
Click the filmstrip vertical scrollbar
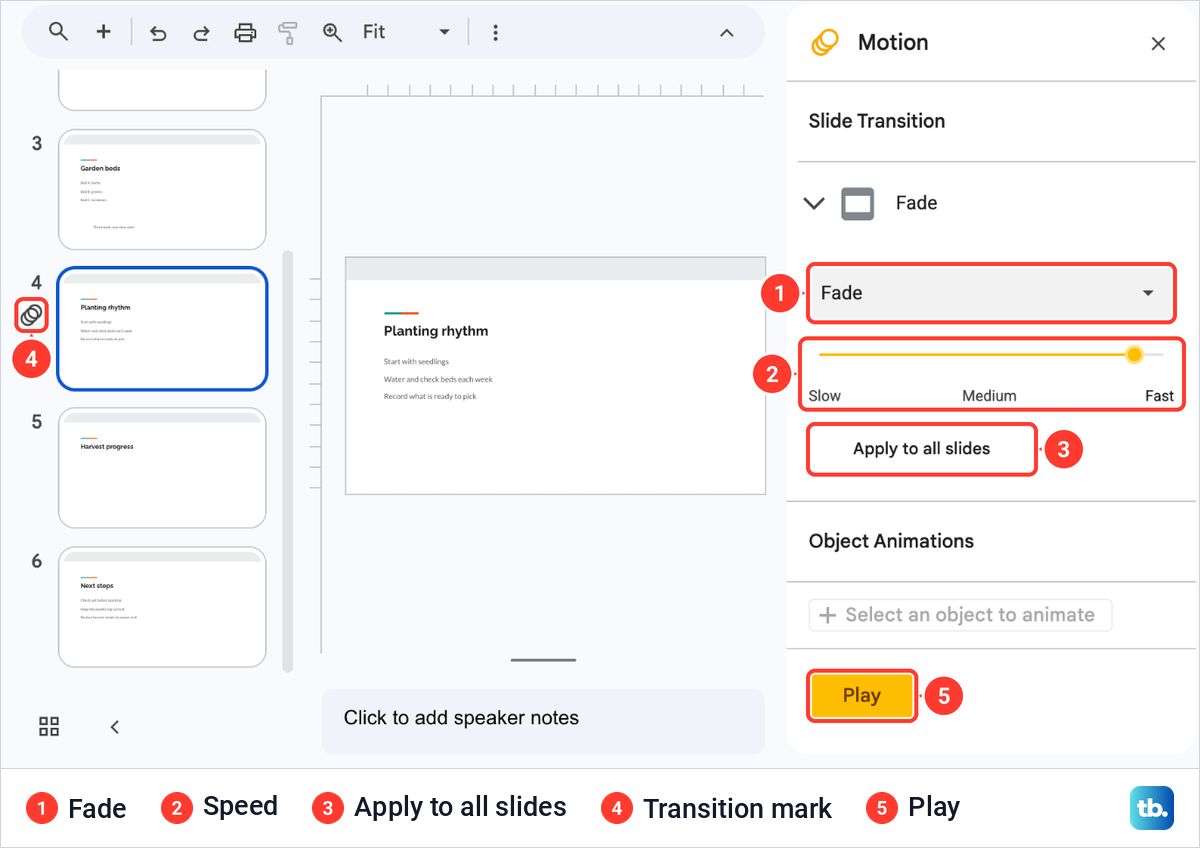coord(288,460)
